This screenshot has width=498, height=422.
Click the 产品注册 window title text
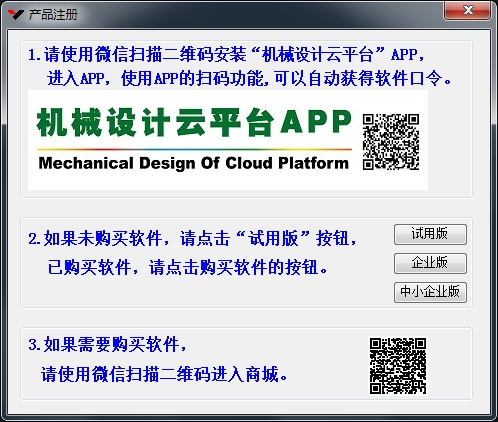53,15
